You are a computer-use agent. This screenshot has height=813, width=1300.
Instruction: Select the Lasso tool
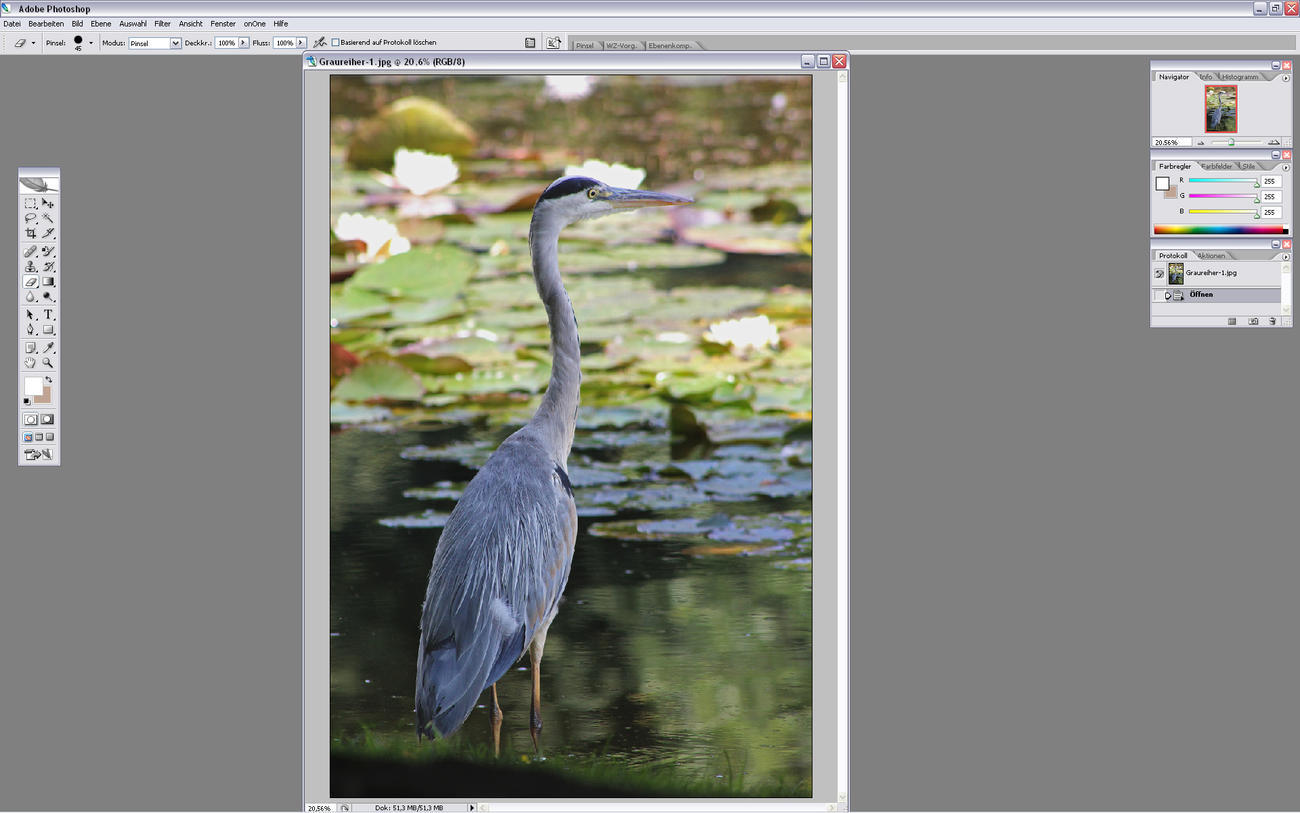[x=31, y=217]
